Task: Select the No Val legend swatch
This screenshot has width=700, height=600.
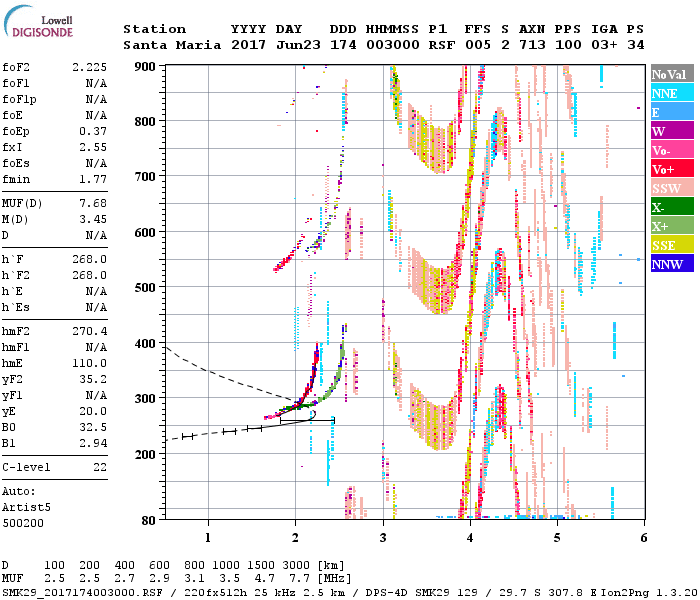Action: [x=672, y=74]
